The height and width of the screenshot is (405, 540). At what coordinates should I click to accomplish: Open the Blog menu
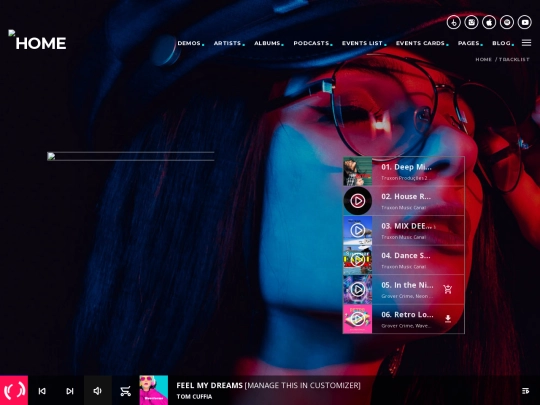pyautogui.click(x=501, y=43)
